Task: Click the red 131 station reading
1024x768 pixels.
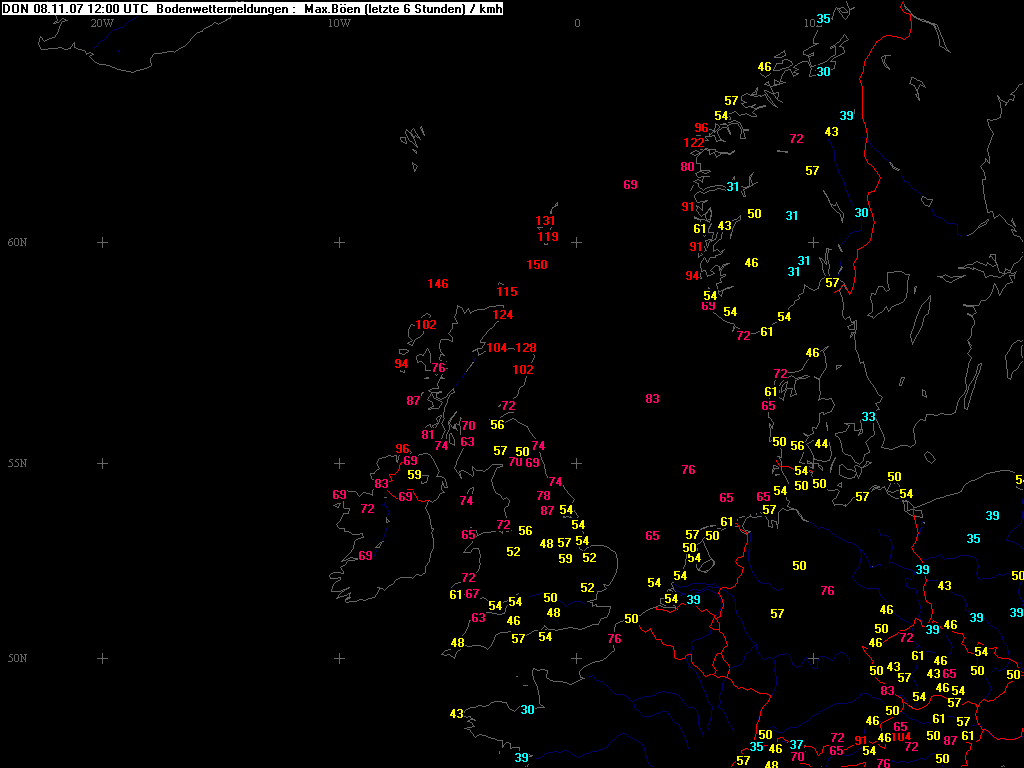Action: pos(545,221)
